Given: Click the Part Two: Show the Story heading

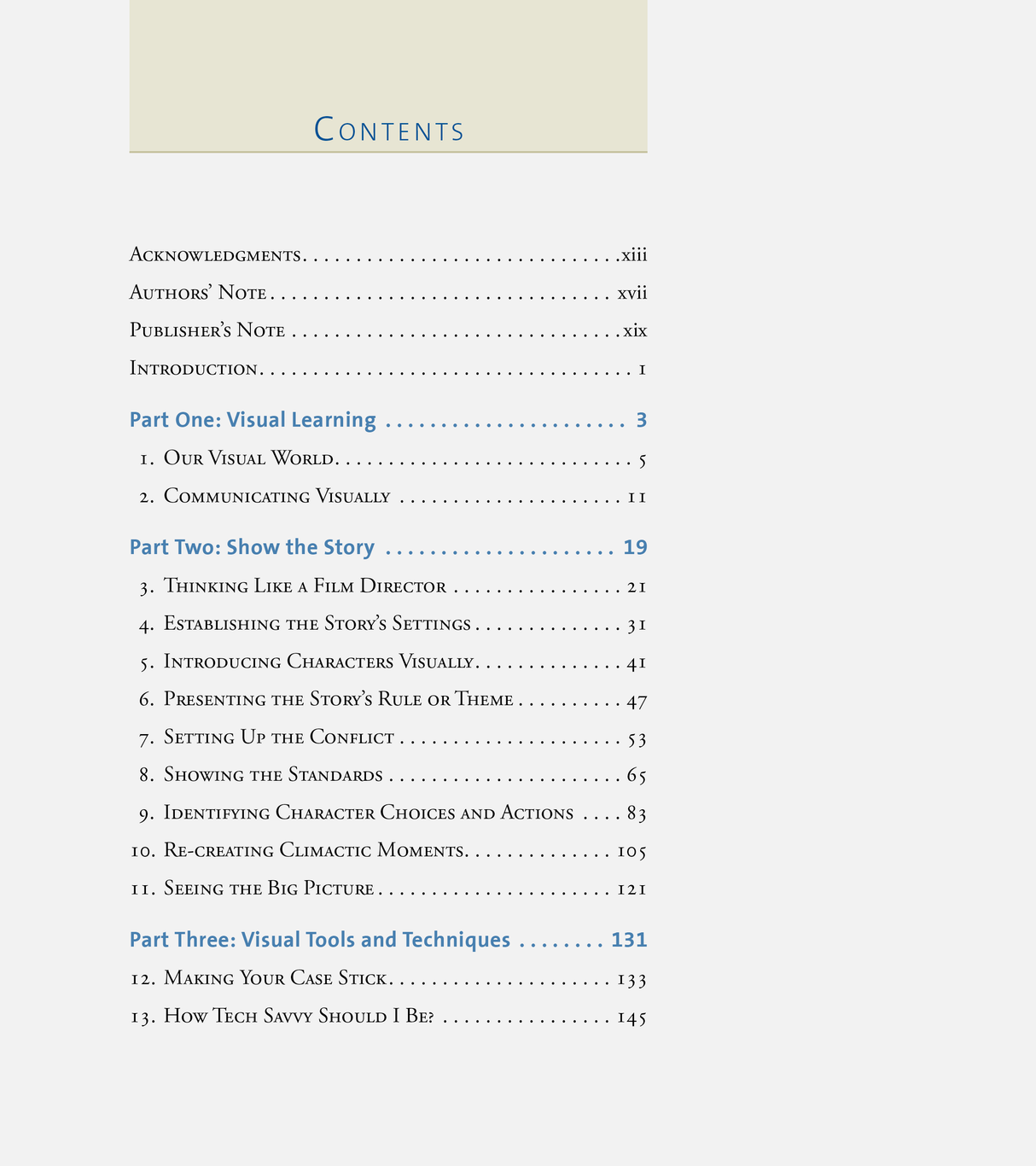Looking at the screenshot, I should 252,547.
